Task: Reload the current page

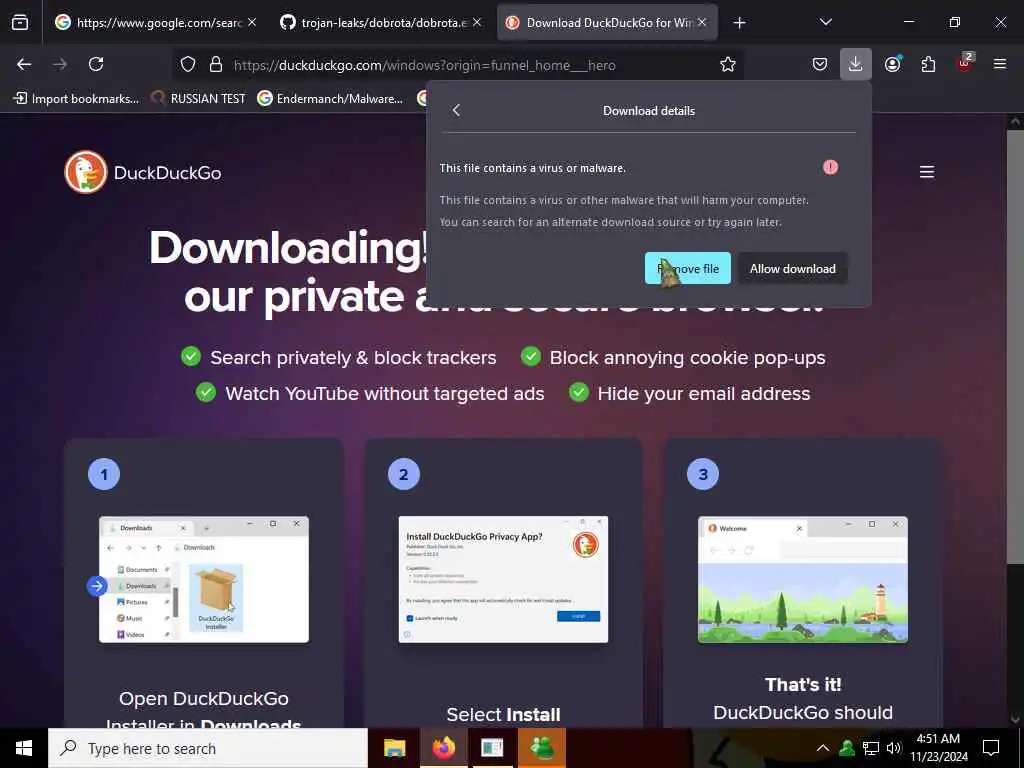Action: (x=96, y=64)
